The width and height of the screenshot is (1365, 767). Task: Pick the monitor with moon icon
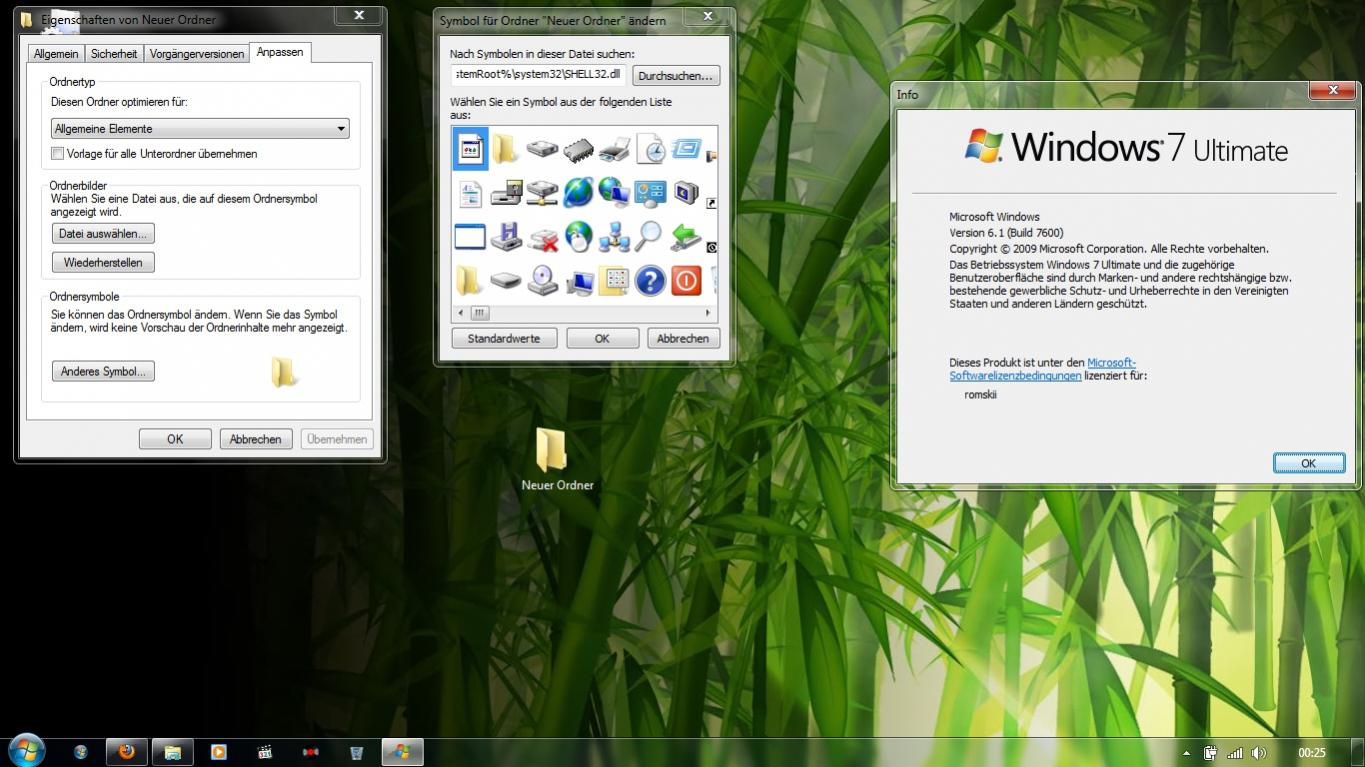pyautogui.click(x=686, y=192)
